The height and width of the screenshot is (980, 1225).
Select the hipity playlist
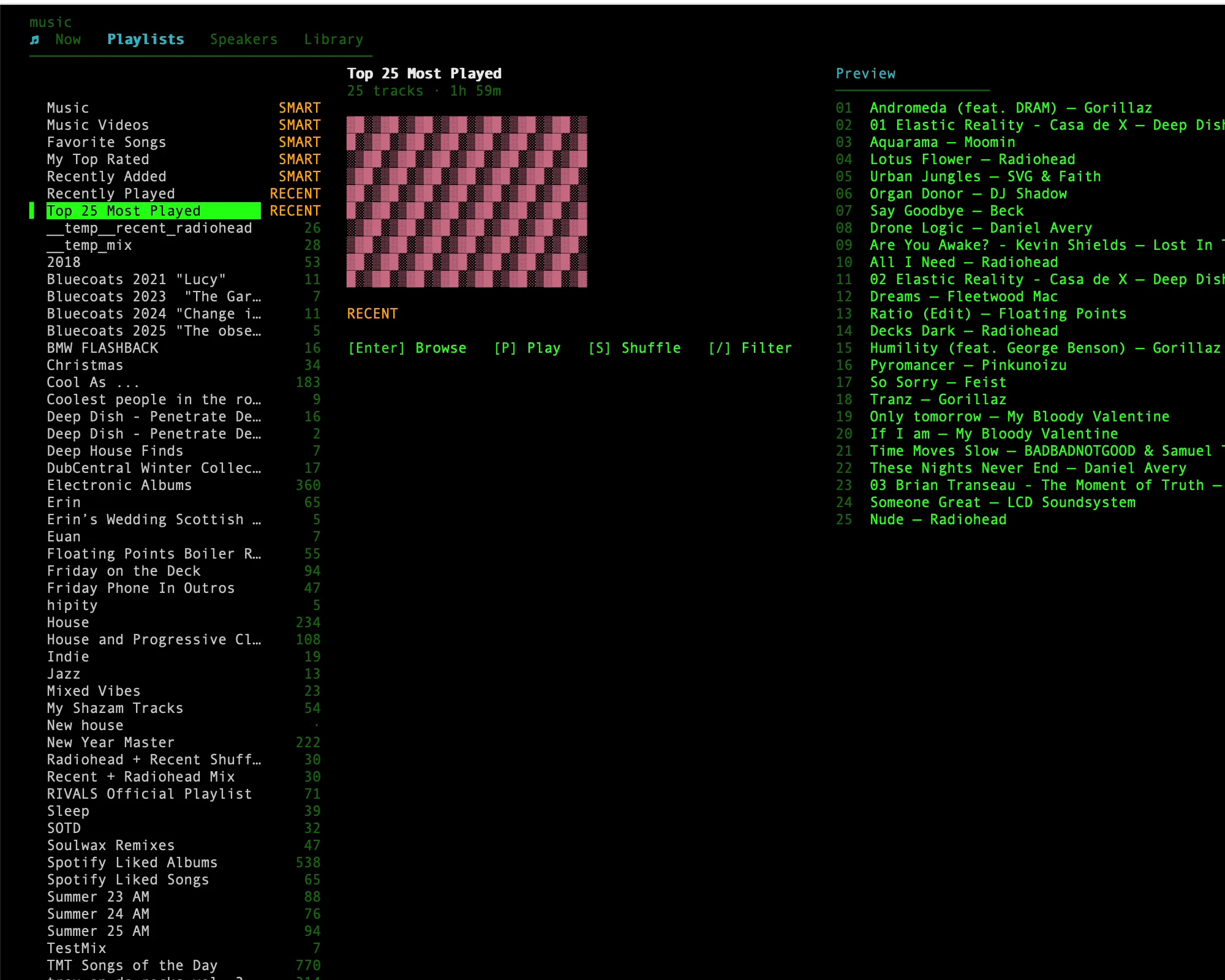[x=184, y=605]
